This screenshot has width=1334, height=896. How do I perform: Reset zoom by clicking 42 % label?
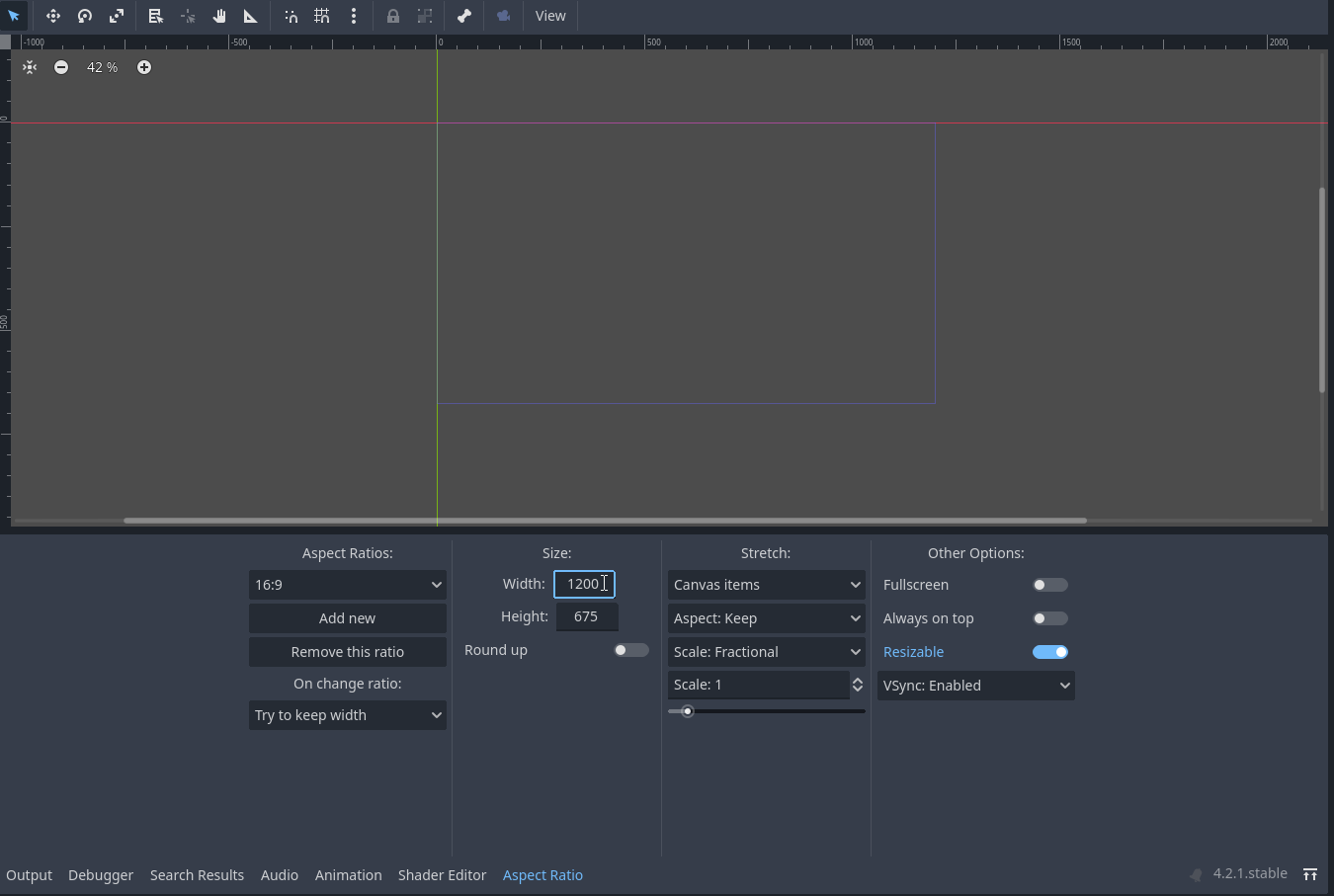102,67
